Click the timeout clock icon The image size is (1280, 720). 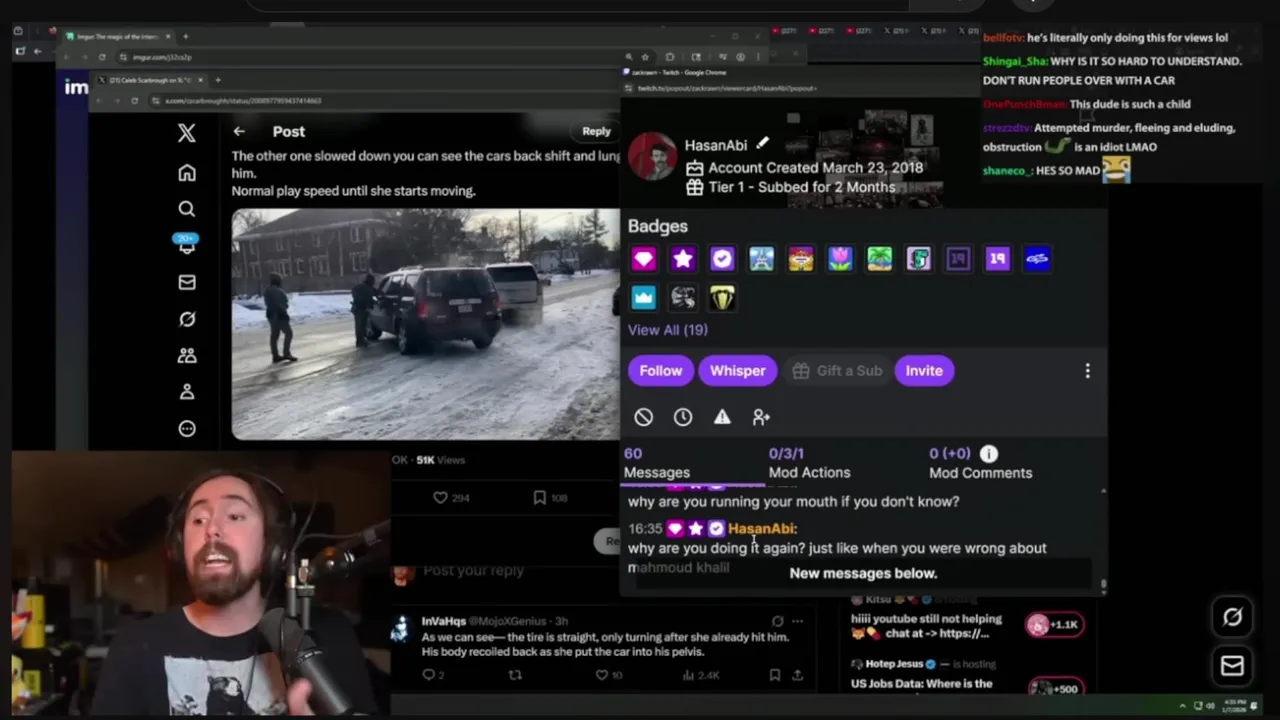point(683,417)
